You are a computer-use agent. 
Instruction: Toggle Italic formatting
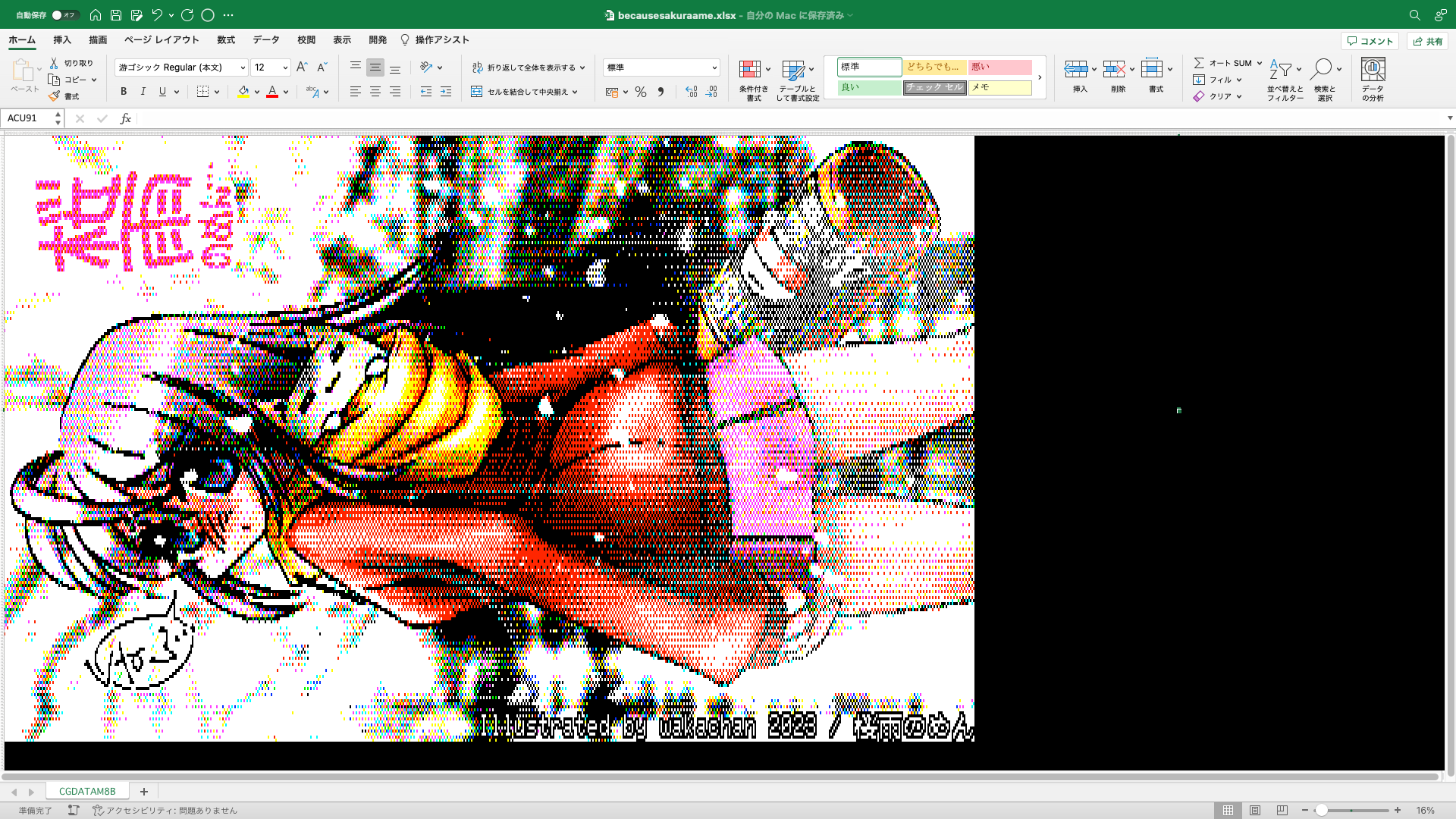click(x=143, y=92)
